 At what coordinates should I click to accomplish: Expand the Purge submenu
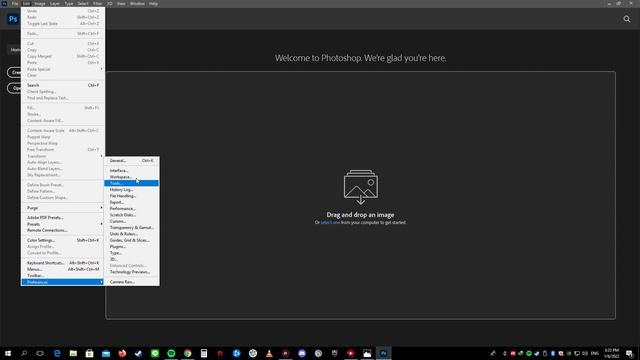63,208
